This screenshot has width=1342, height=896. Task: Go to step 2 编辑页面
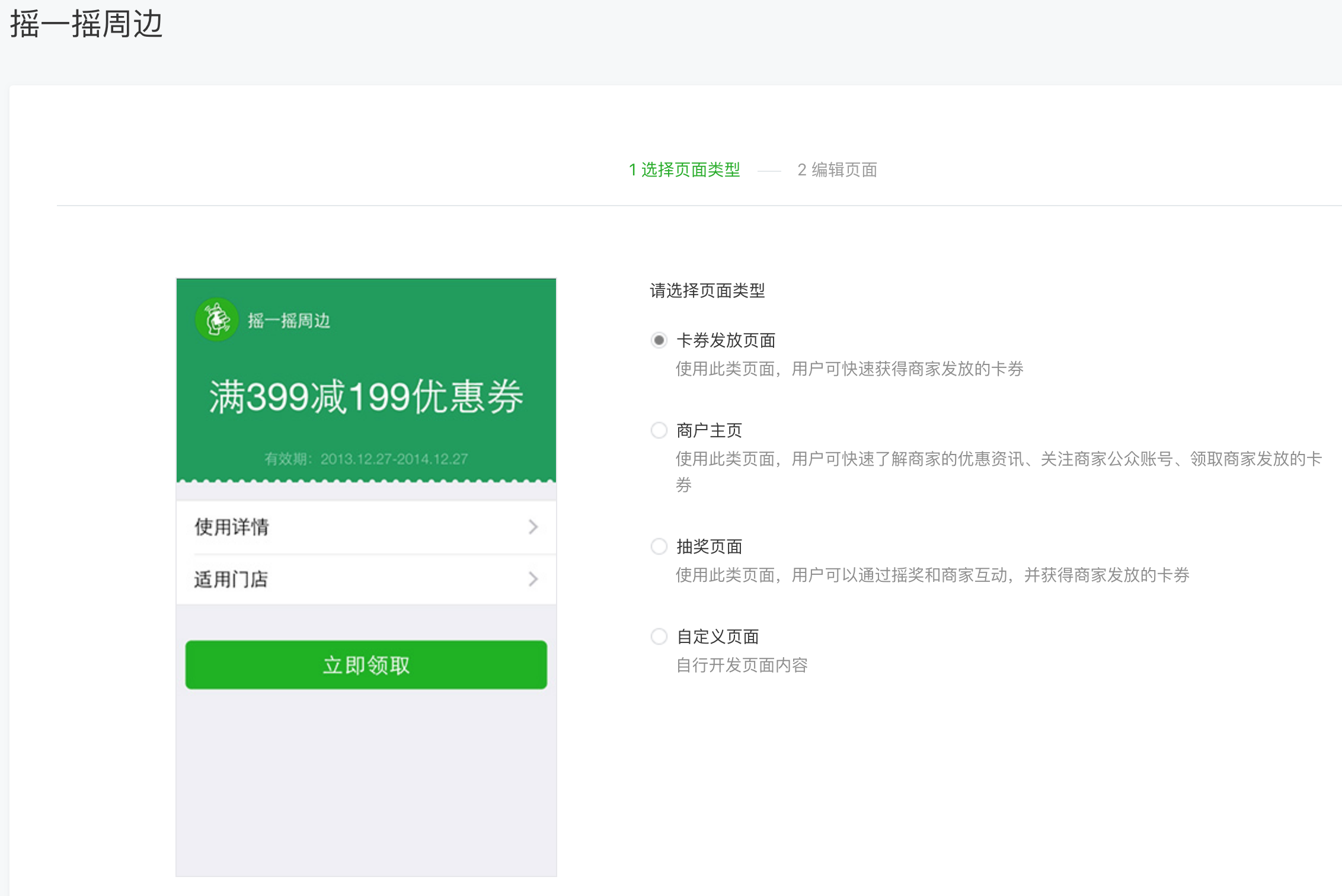837,170
